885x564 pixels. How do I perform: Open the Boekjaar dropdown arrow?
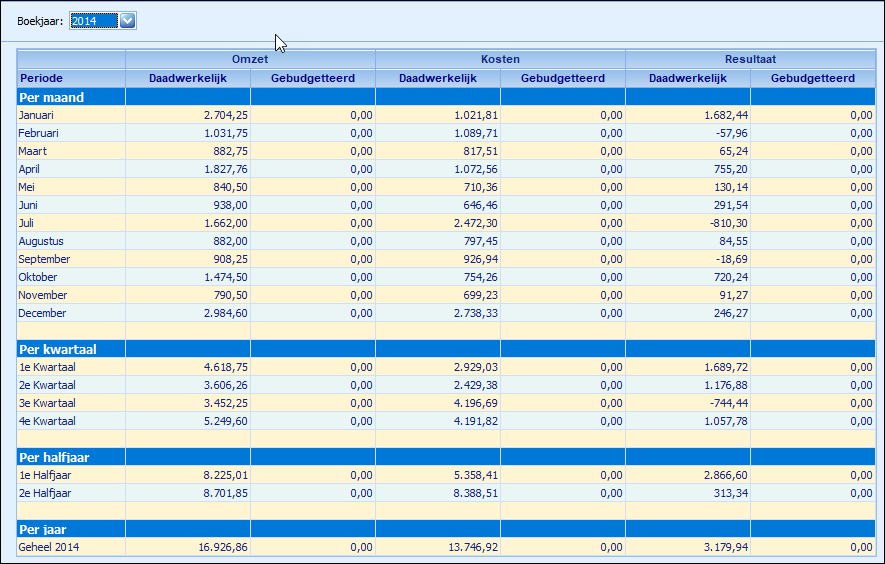tap(128, 21)
